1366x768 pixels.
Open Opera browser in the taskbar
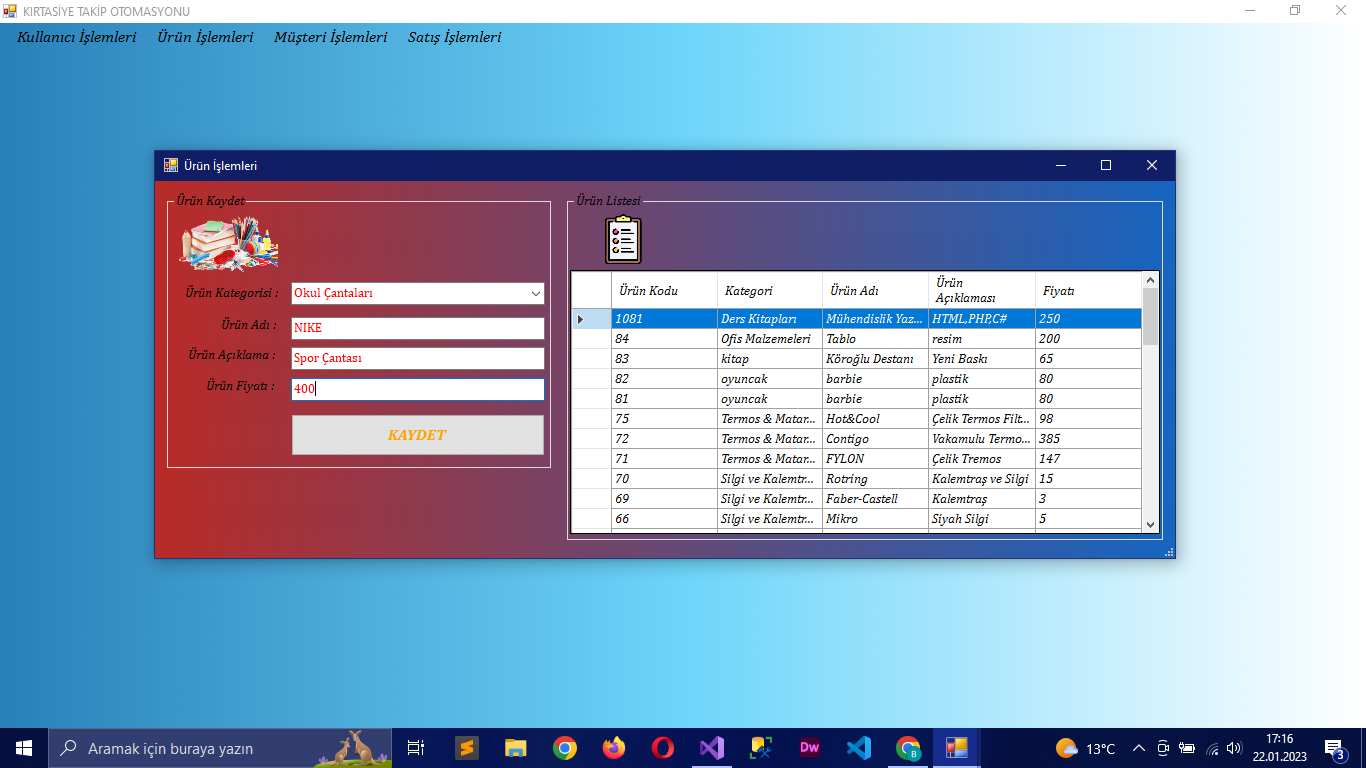pyautogui.click(x=662, y=748)
